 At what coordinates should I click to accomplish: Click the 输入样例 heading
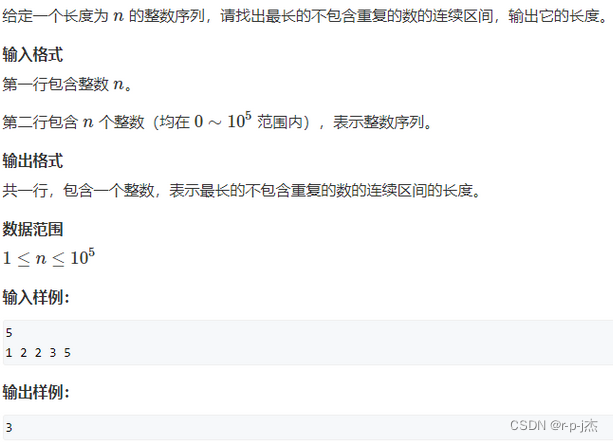pos(36,297)
